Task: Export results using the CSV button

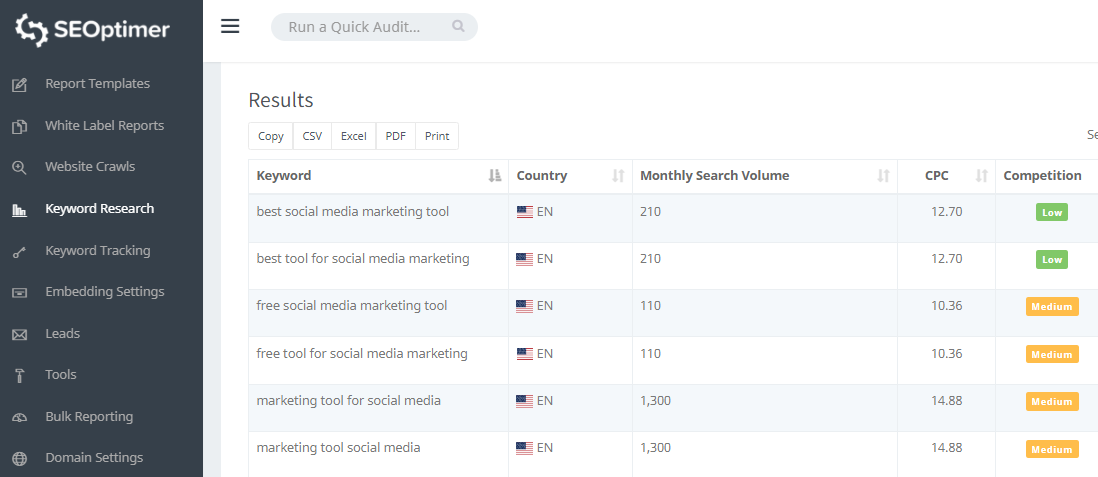Action: pos(312,136)
